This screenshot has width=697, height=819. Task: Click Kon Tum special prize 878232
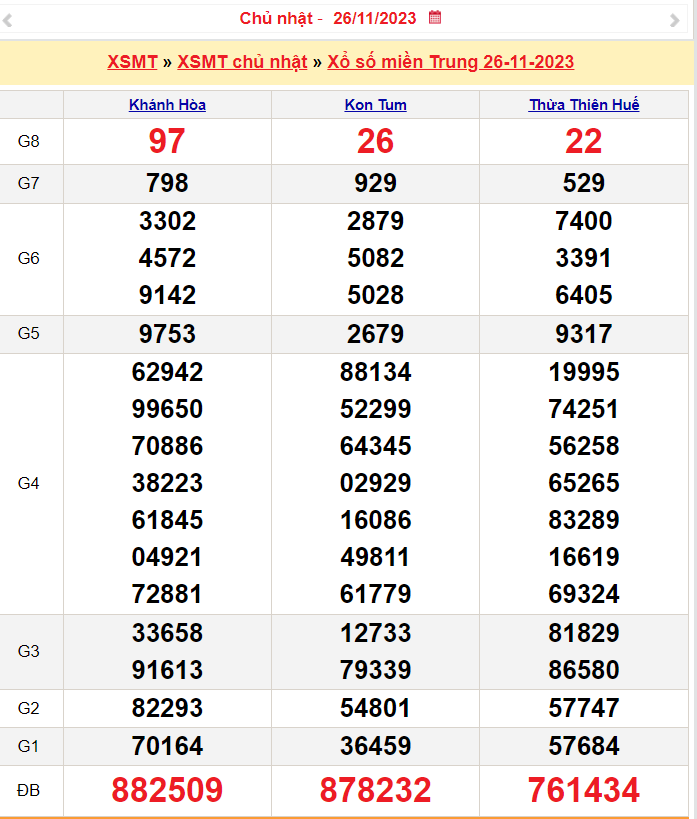[x=375, y=790]
